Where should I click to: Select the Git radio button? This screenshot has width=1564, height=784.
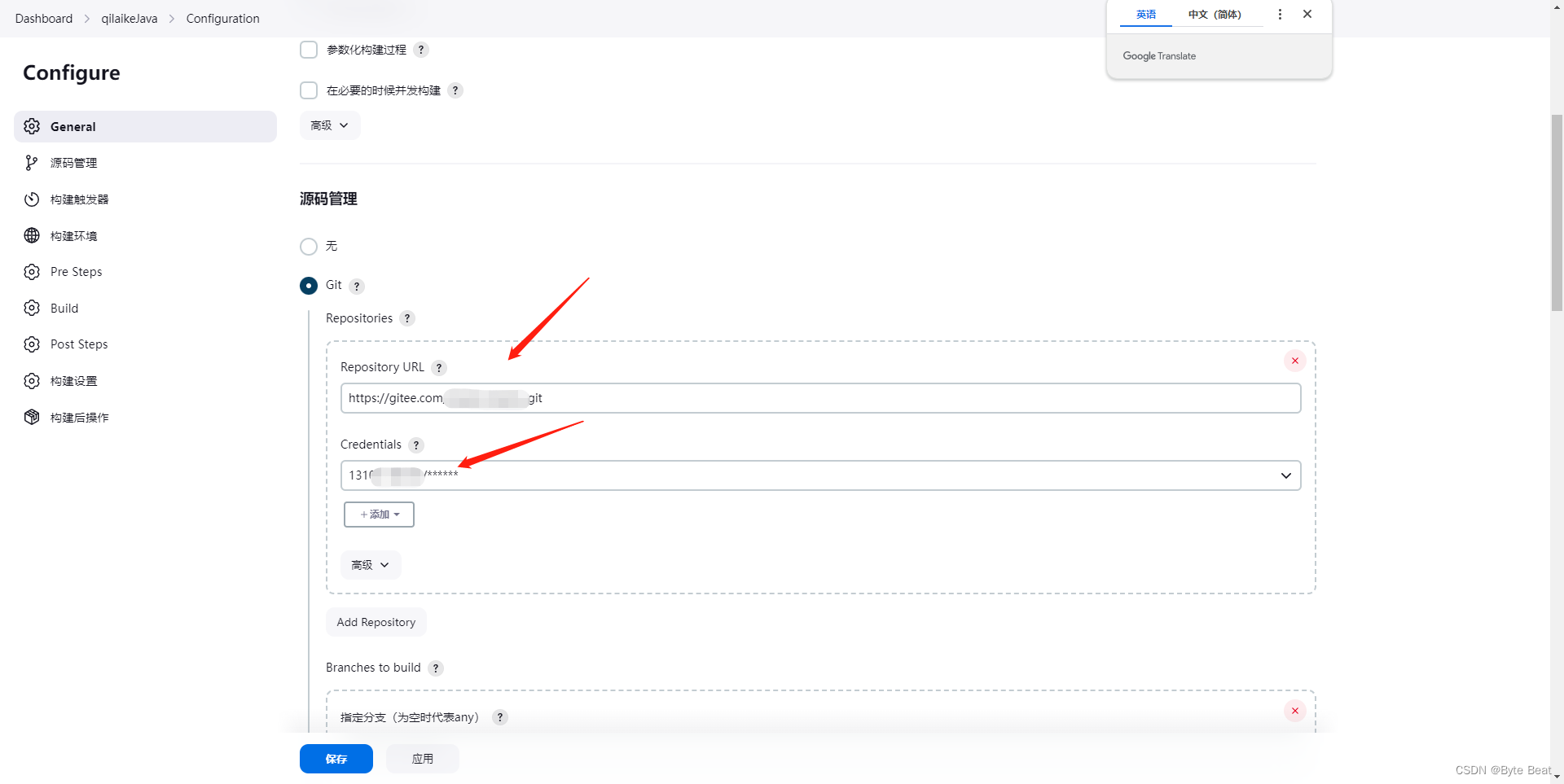point(309,286)
